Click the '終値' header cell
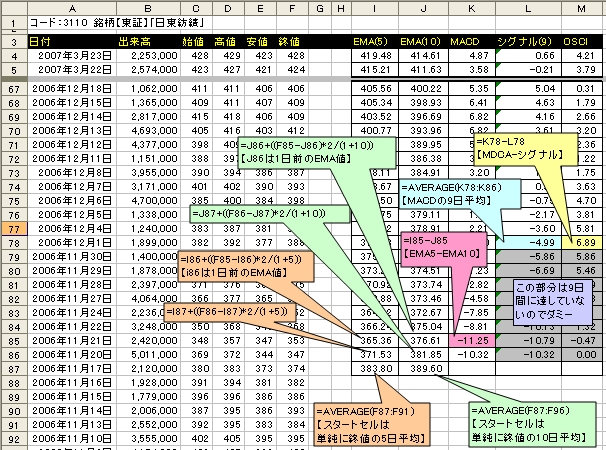 (292, 42)
